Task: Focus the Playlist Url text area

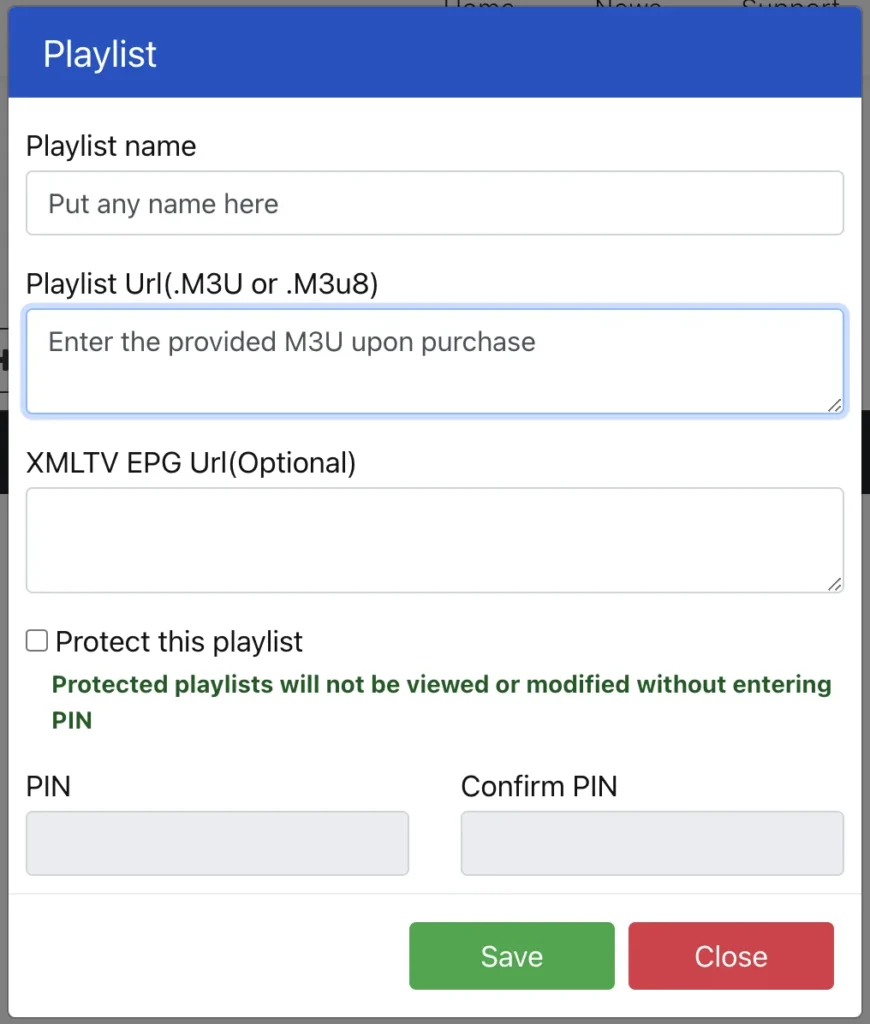Action: [x=434, y=361]
